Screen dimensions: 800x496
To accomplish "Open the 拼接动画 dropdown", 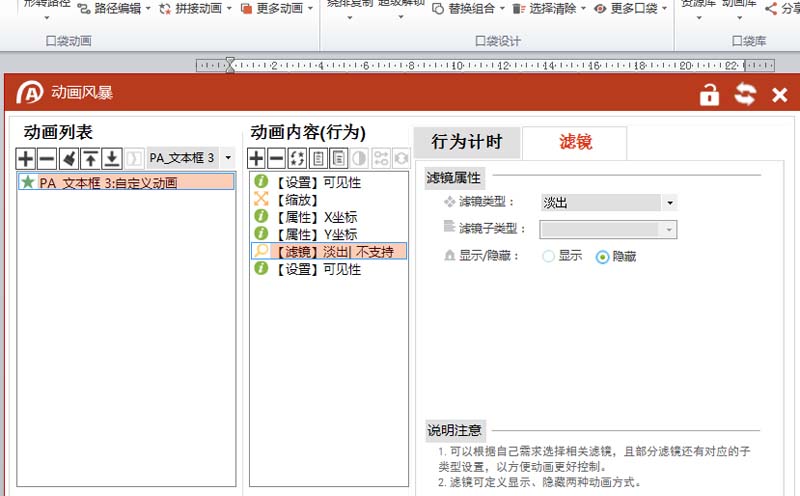I will coord(195,8).
